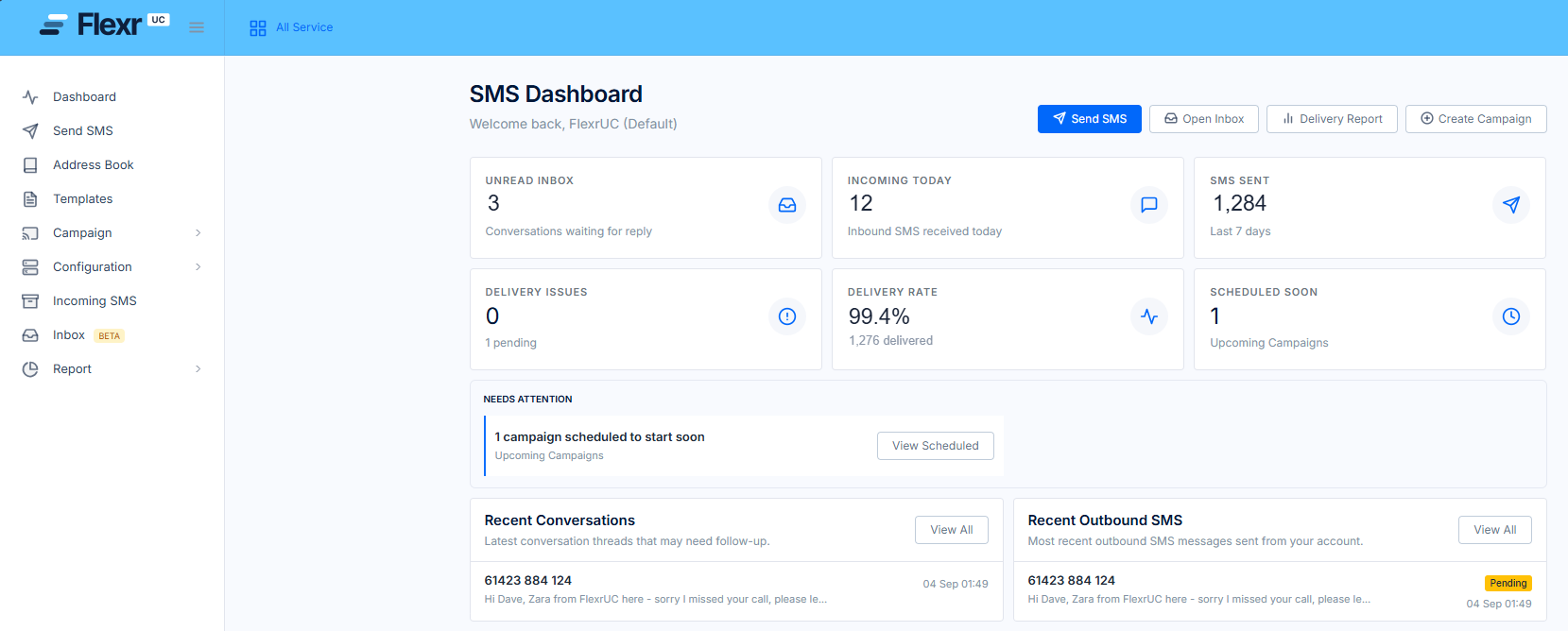Open Inbox in the sidebar
Screen dimensions: 1568x631
click(x=69, y=335)
